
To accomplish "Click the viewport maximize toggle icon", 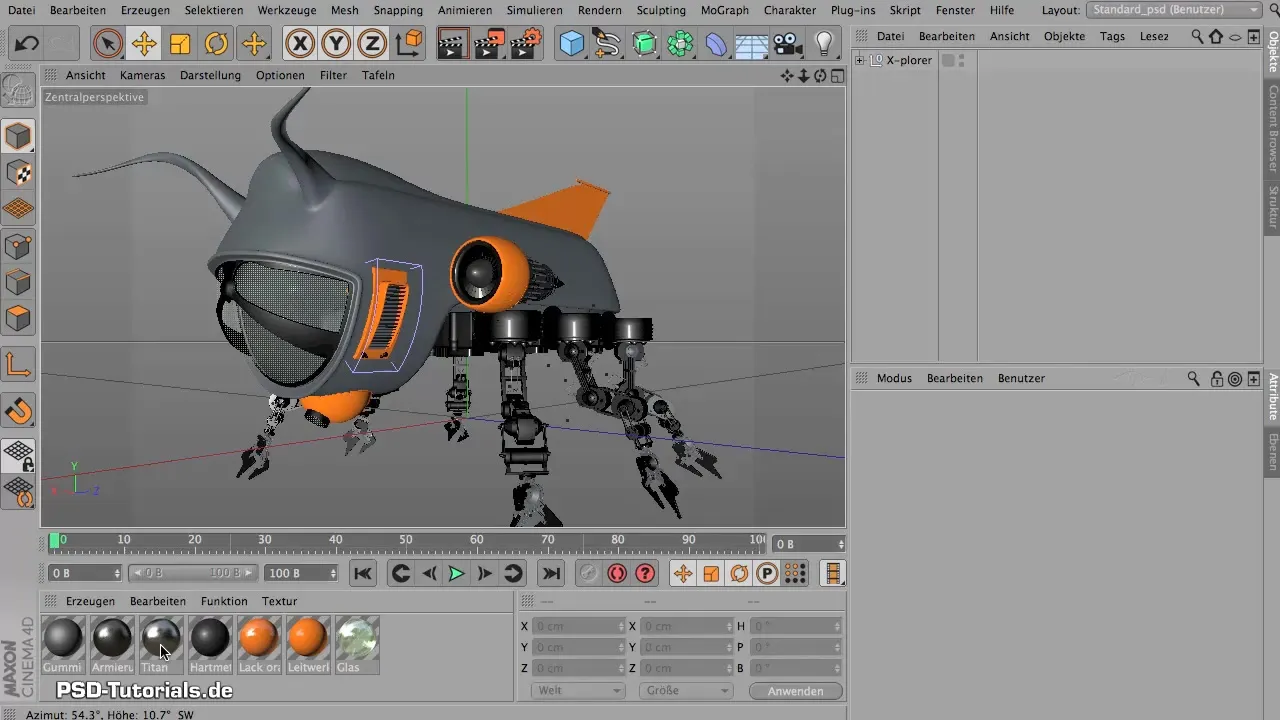I will (836, 76).
